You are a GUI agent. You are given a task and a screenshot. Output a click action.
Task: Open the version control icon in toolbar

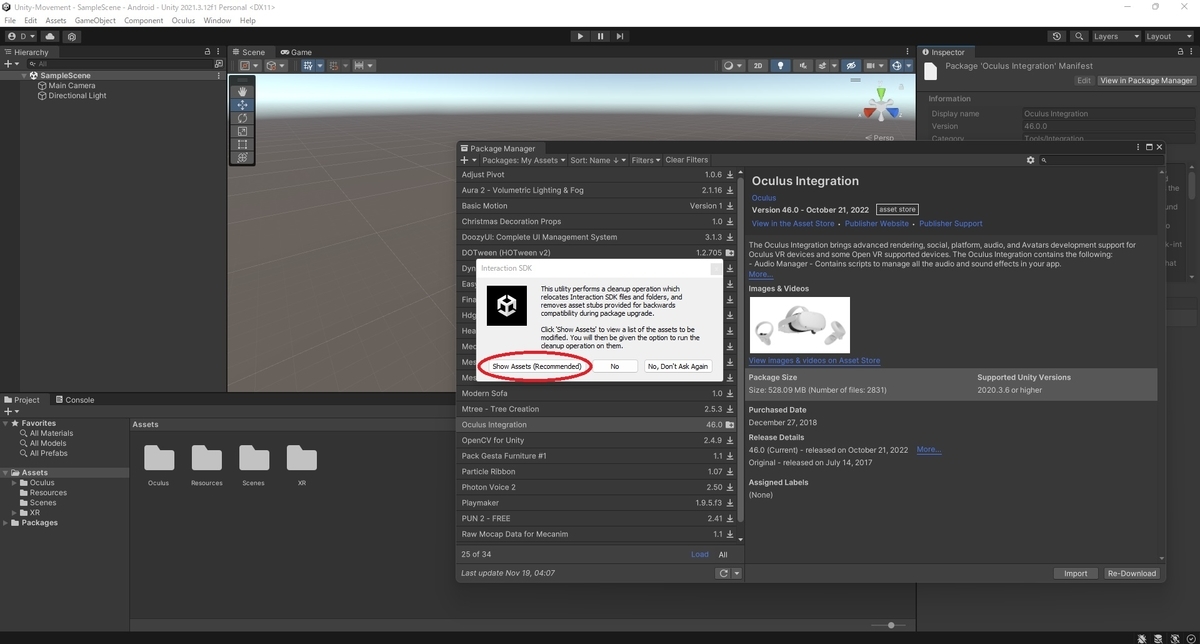[x=71, y=36]
